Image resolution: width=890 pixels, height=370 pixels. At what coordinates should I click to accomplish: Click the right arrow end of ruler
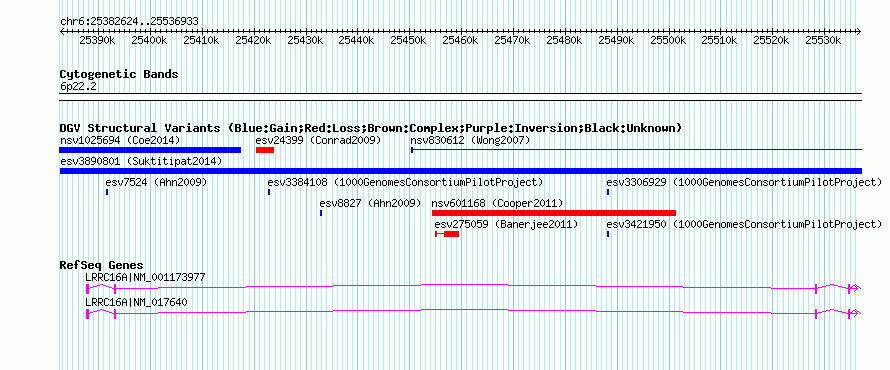click(x=859, y=32)
